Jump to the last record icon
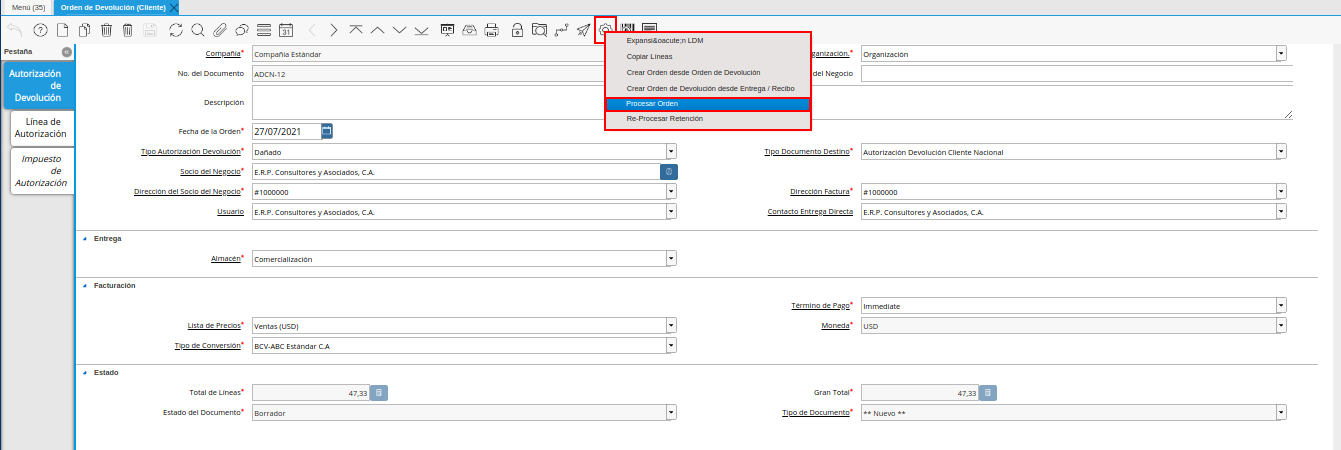1341x450 pixels. point(421,30)
